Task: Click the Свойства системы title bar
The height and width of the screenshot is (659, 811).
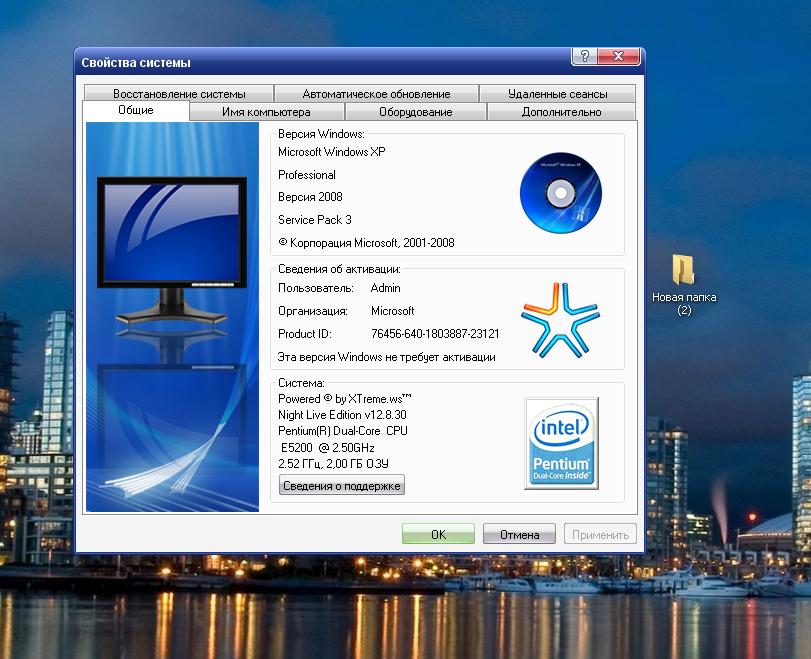Action: (300, 63)
